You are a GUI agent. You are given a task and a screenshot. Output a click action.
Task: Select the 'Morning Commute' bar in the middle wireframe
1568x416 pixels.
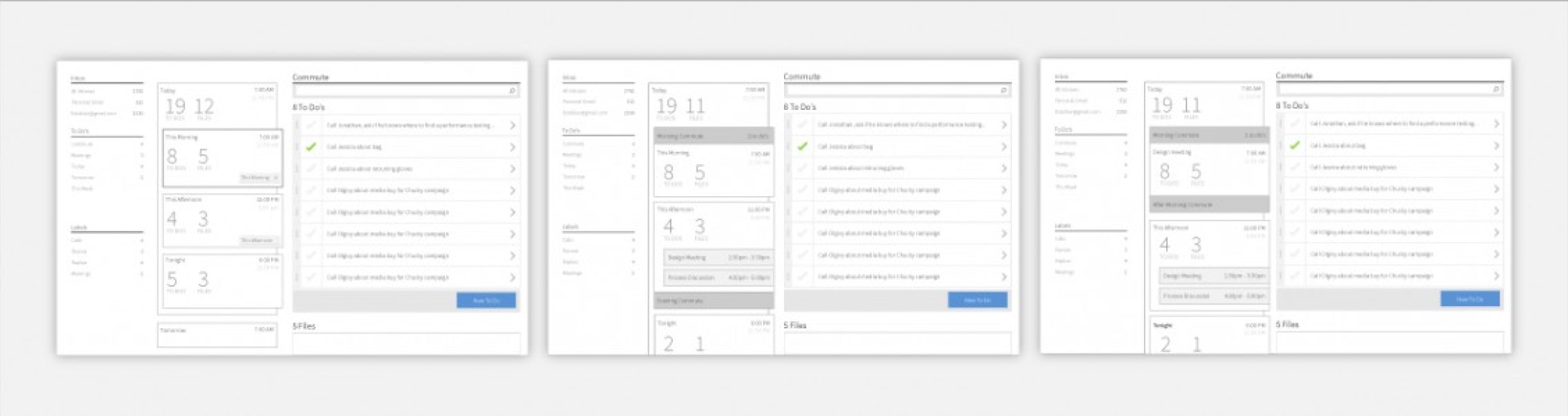coord(713,136)
